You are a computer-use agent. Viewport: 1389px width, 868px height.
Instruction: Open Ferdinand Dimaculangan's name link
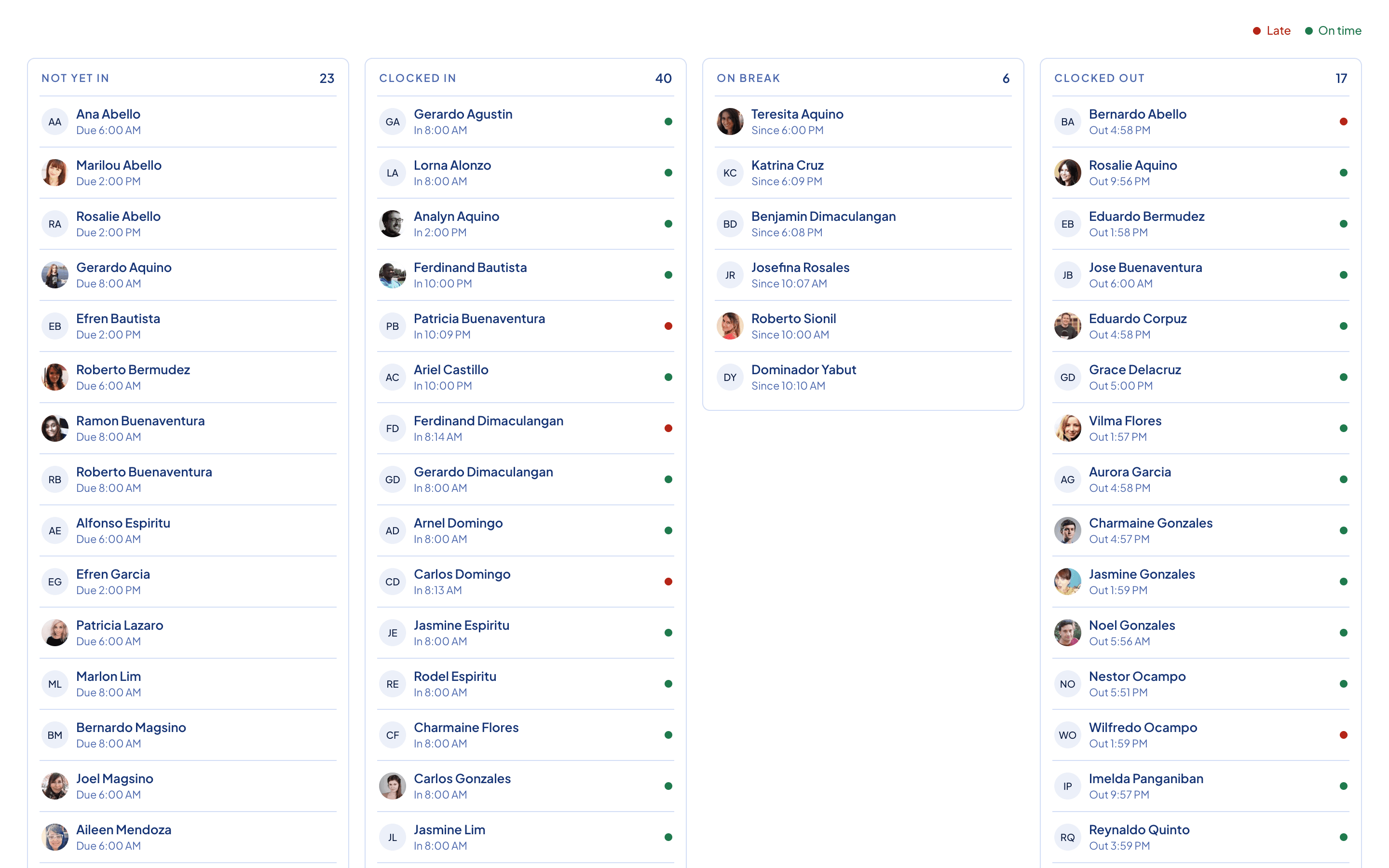(489, 421)
